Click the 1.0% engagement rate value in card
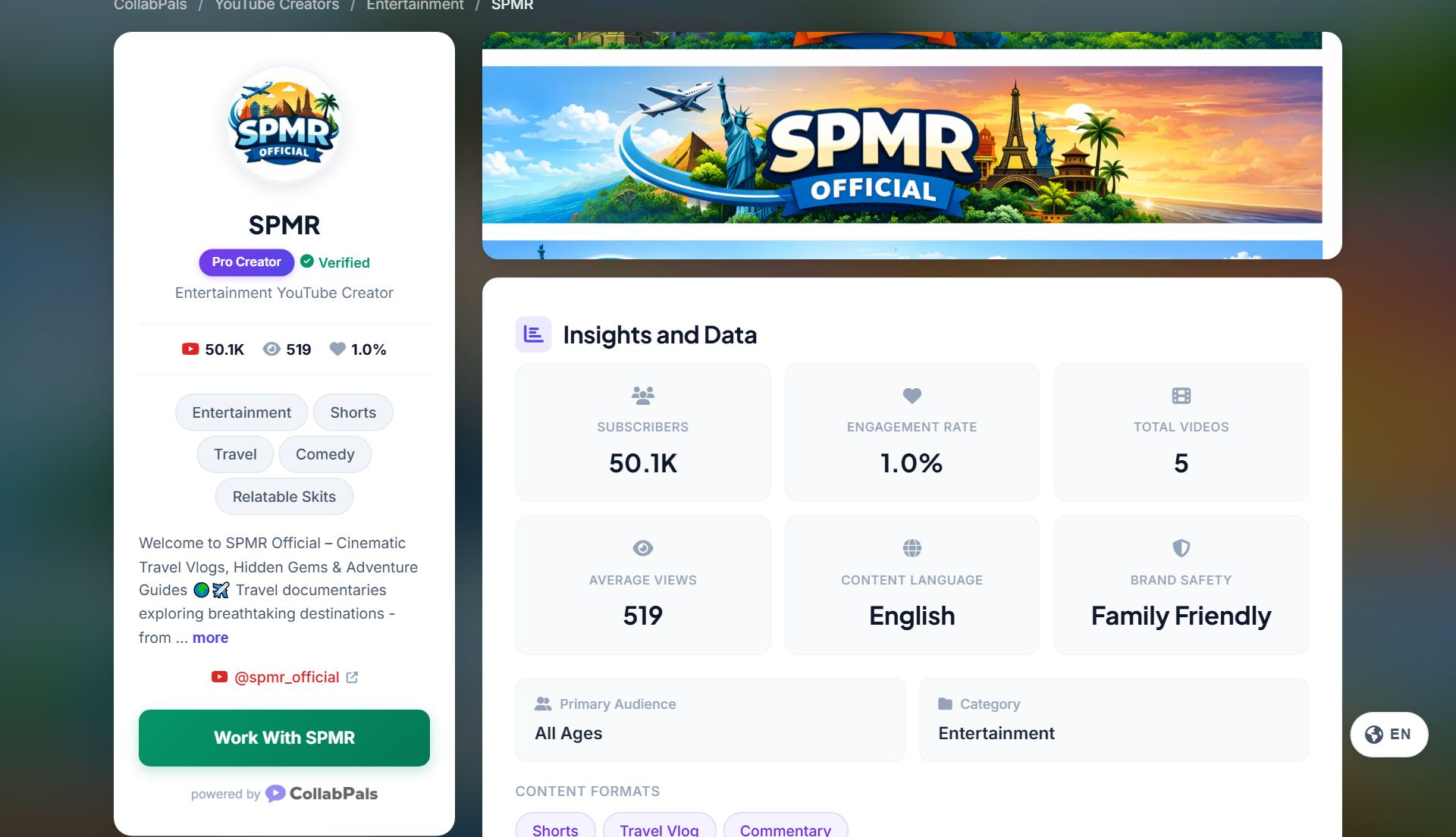Image resolution: width=1456 pixels, height=837 pixels. click(x=912, y=463)
